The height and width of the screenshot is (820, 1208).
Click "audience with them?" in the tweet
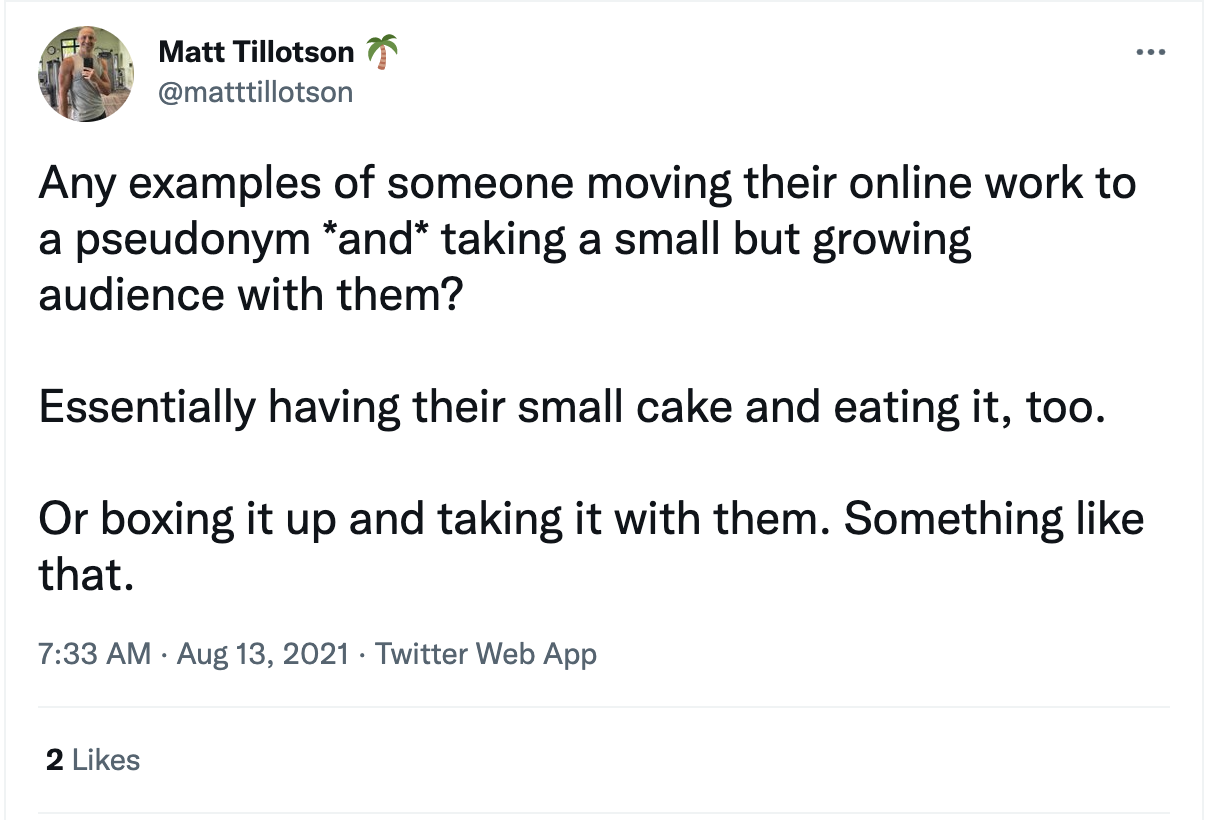[x=249, y=297]
